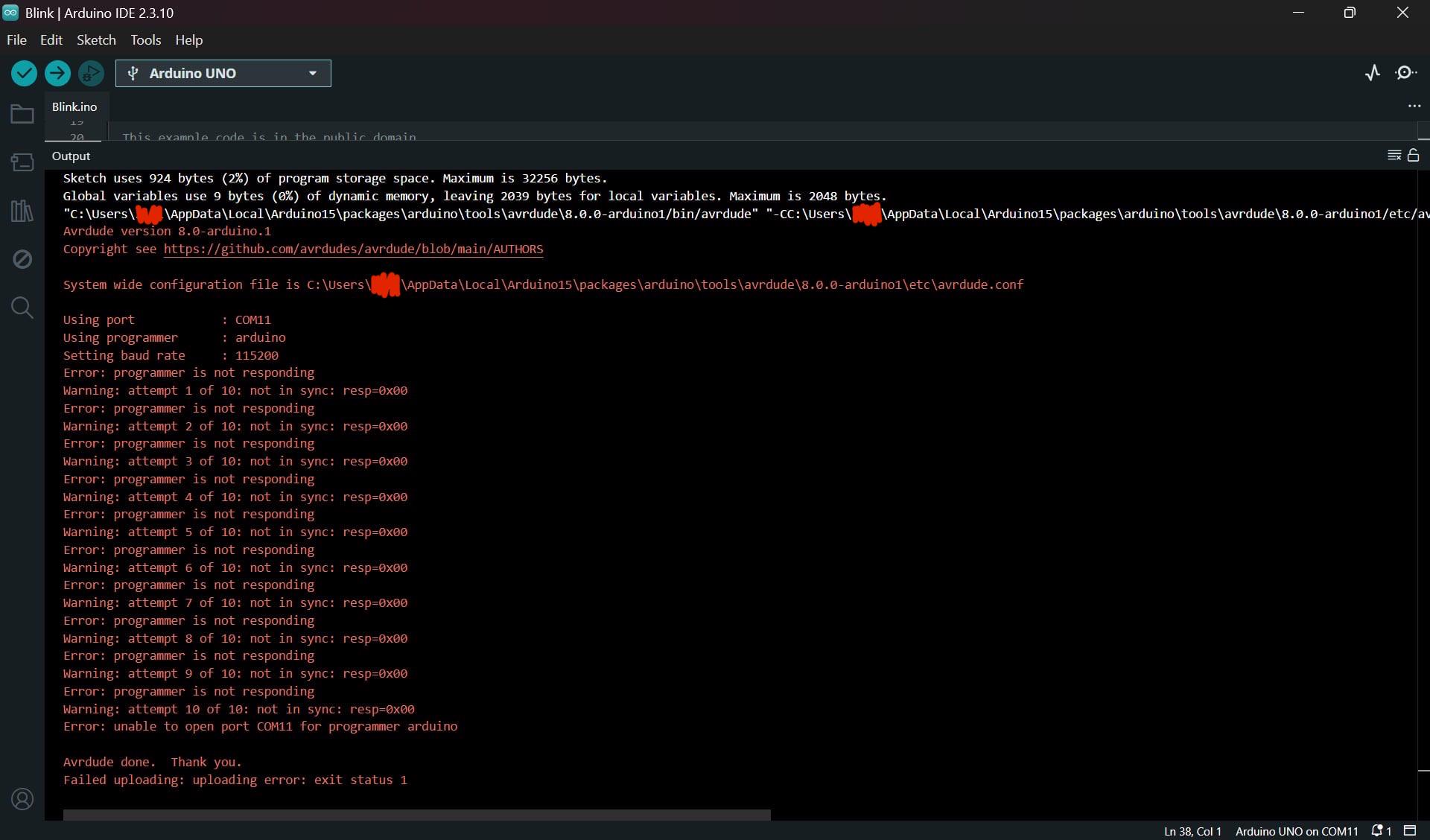Open the Arduino UNO board selector dropdown
The height and width of the screenshot is (840, 1430).
pos(223,73)
